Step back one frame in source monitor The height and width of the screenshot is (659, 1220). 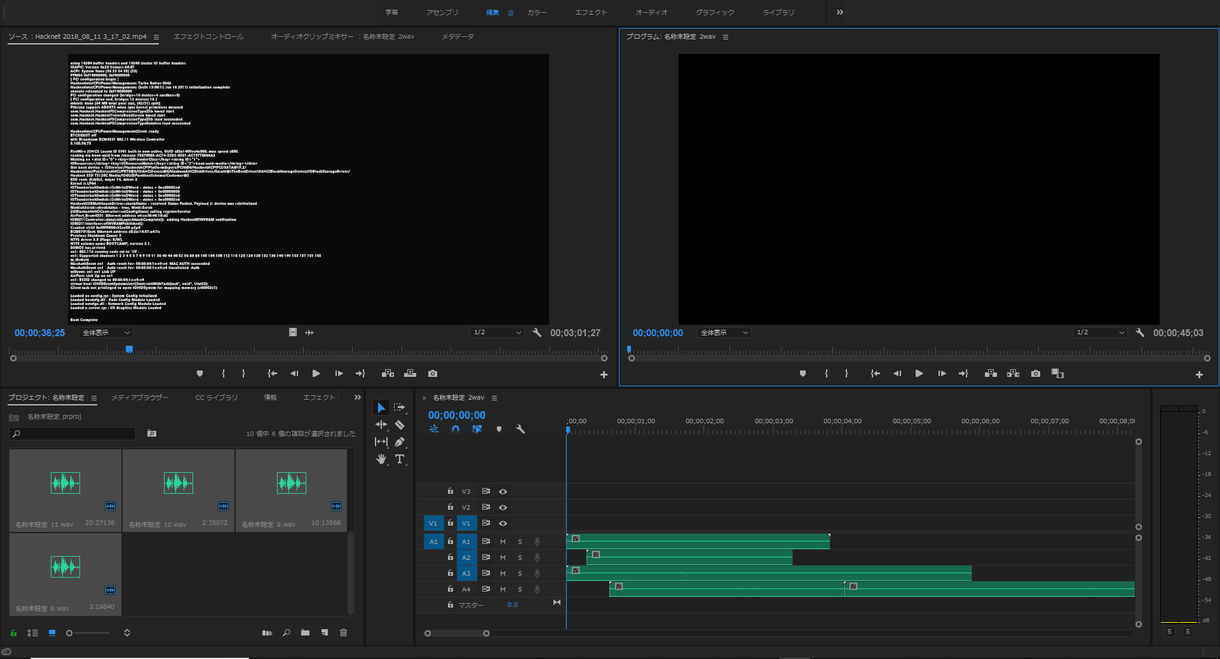point(294,373)
